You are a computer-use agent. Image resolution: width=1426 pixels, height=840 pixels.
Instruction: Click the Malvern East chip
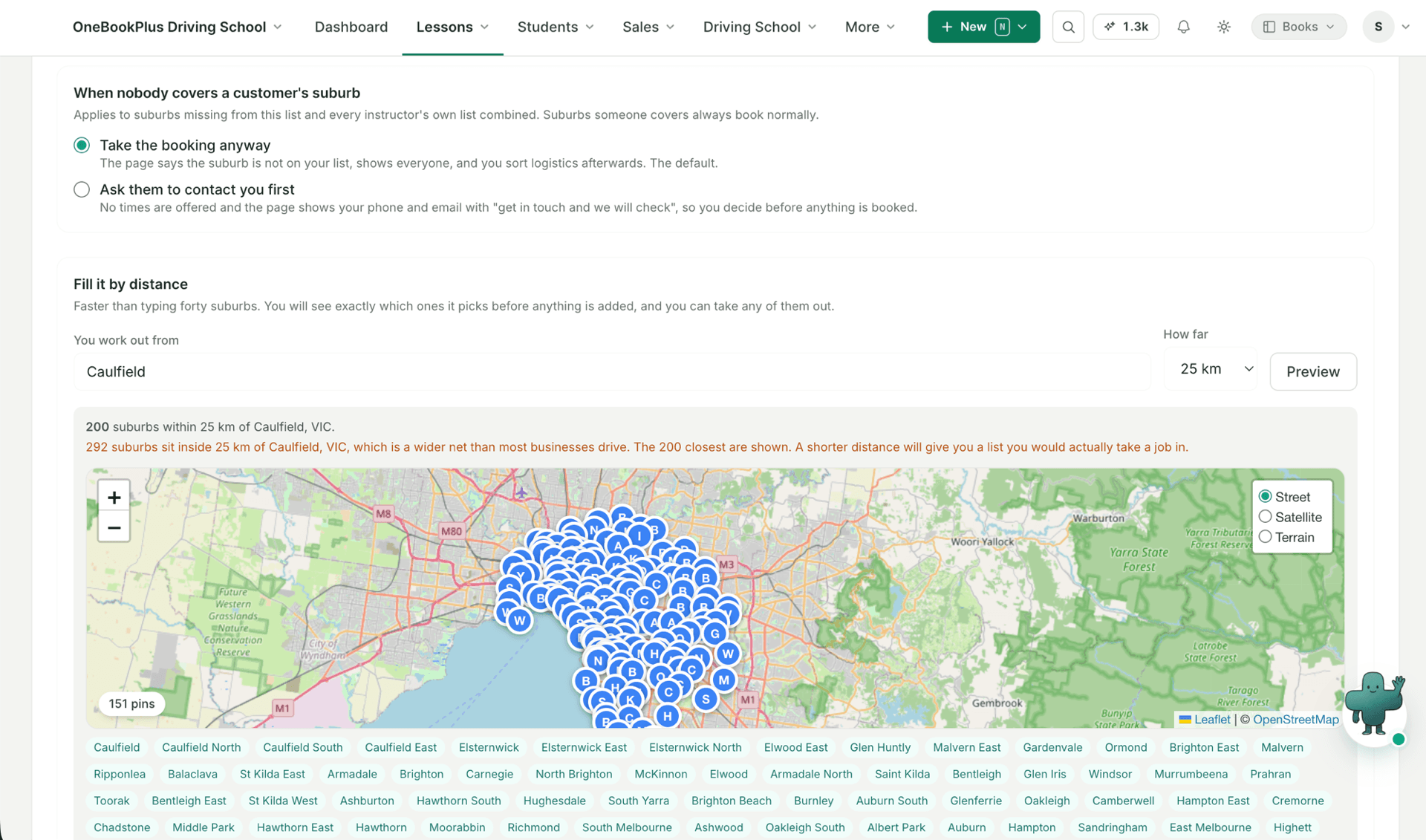tap(966, 747)
